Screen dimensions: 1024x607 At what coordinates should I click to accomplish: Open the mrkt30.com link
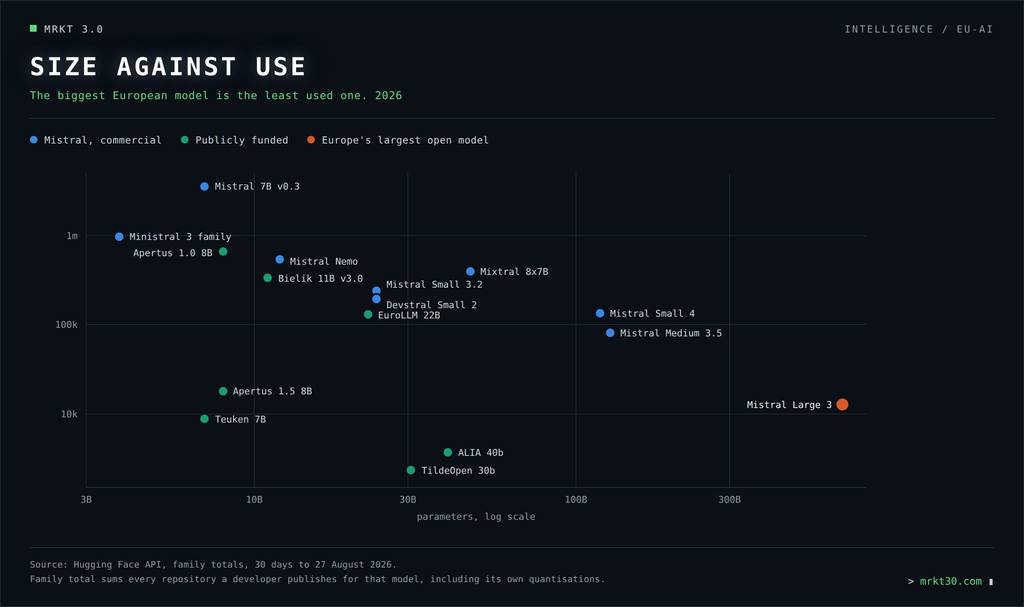(950, 581)
